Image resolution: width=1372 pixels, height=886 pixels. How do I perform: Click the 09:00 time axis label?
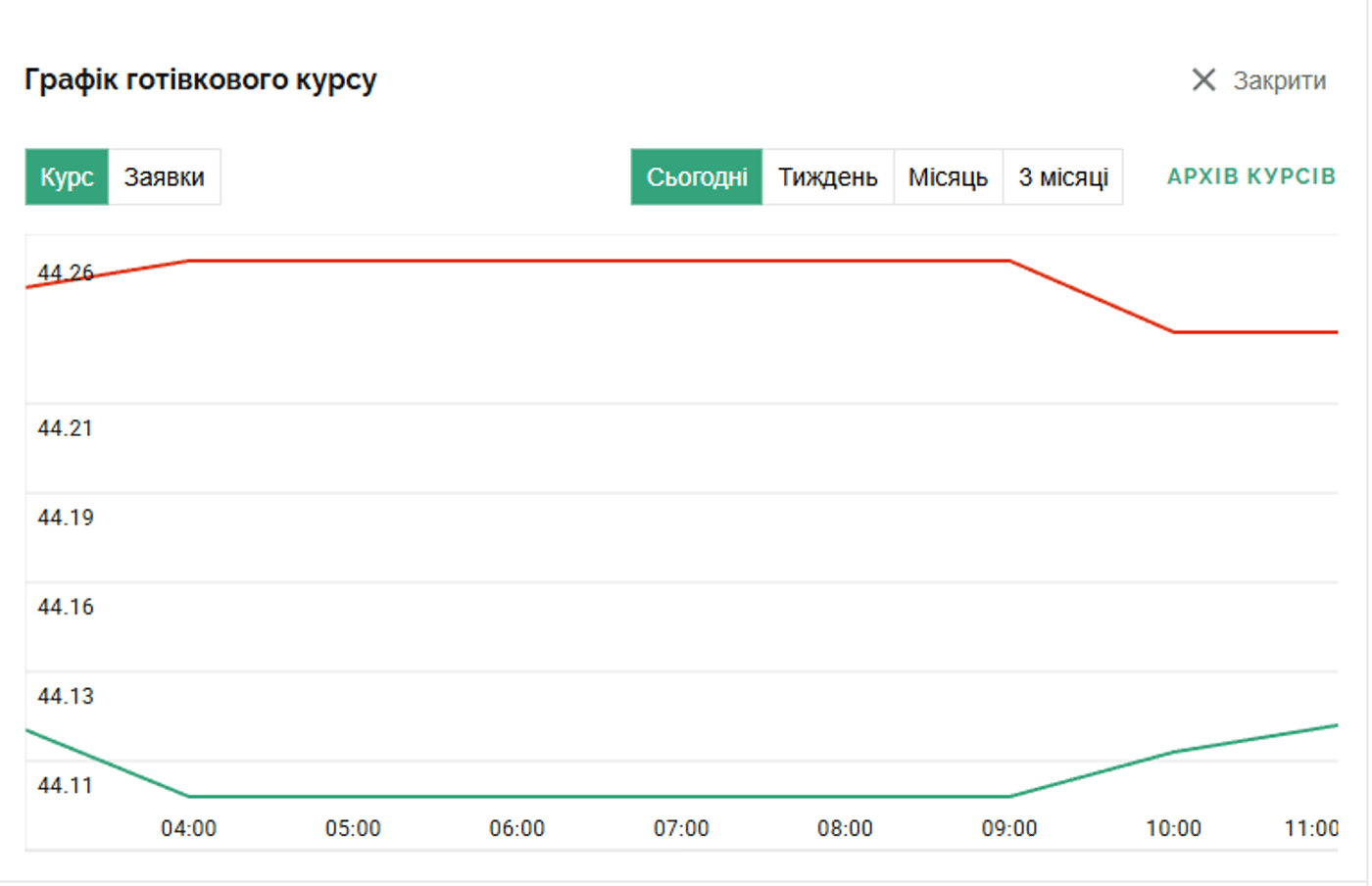click(1009, 828)
